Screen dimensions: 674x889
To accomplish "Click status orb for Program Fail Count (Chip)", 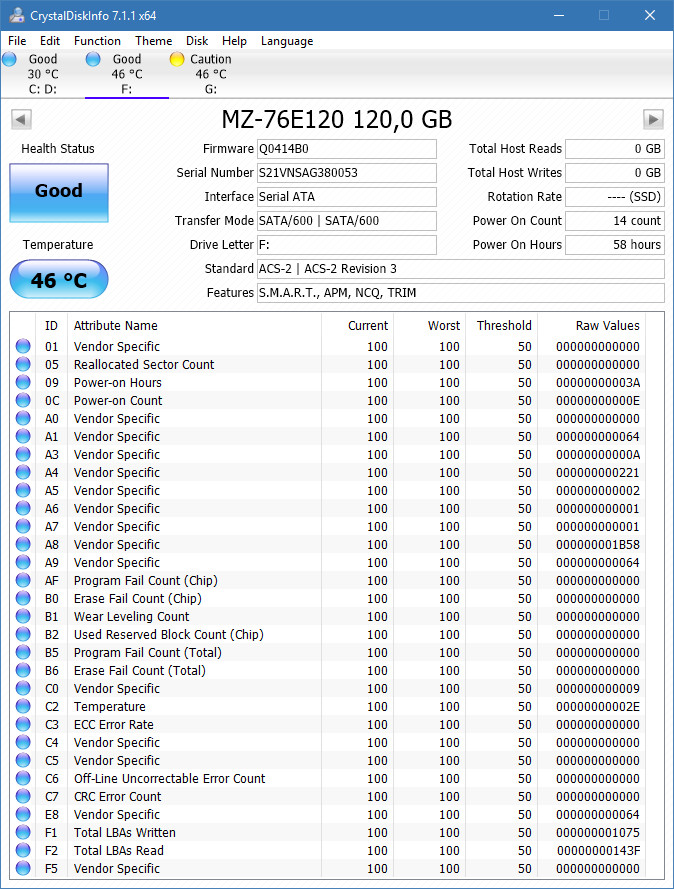I will (x=23, y=580).
